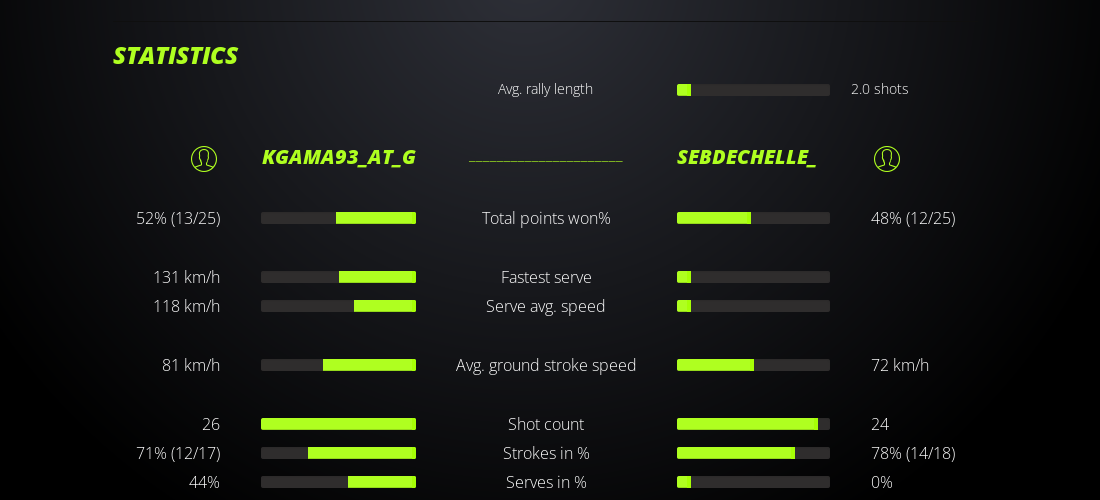Screen dimensions: 1100x500
Task: Select the KGAMA93_AT_G player name
Action: pyautogui.click(x=339, y=157)
